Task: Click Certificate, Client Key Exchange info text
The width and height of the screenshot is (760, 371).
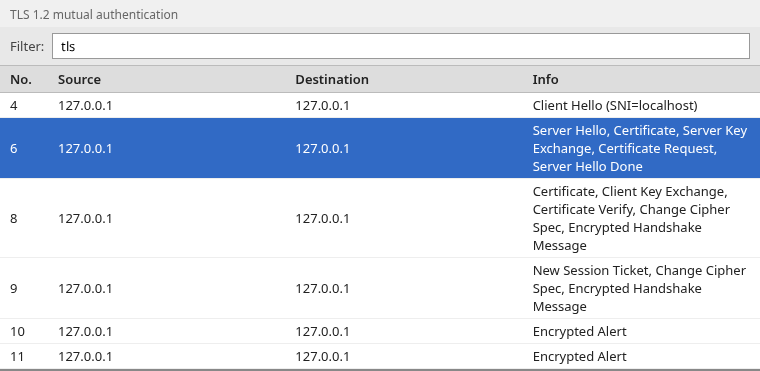Action: point(631,218)
